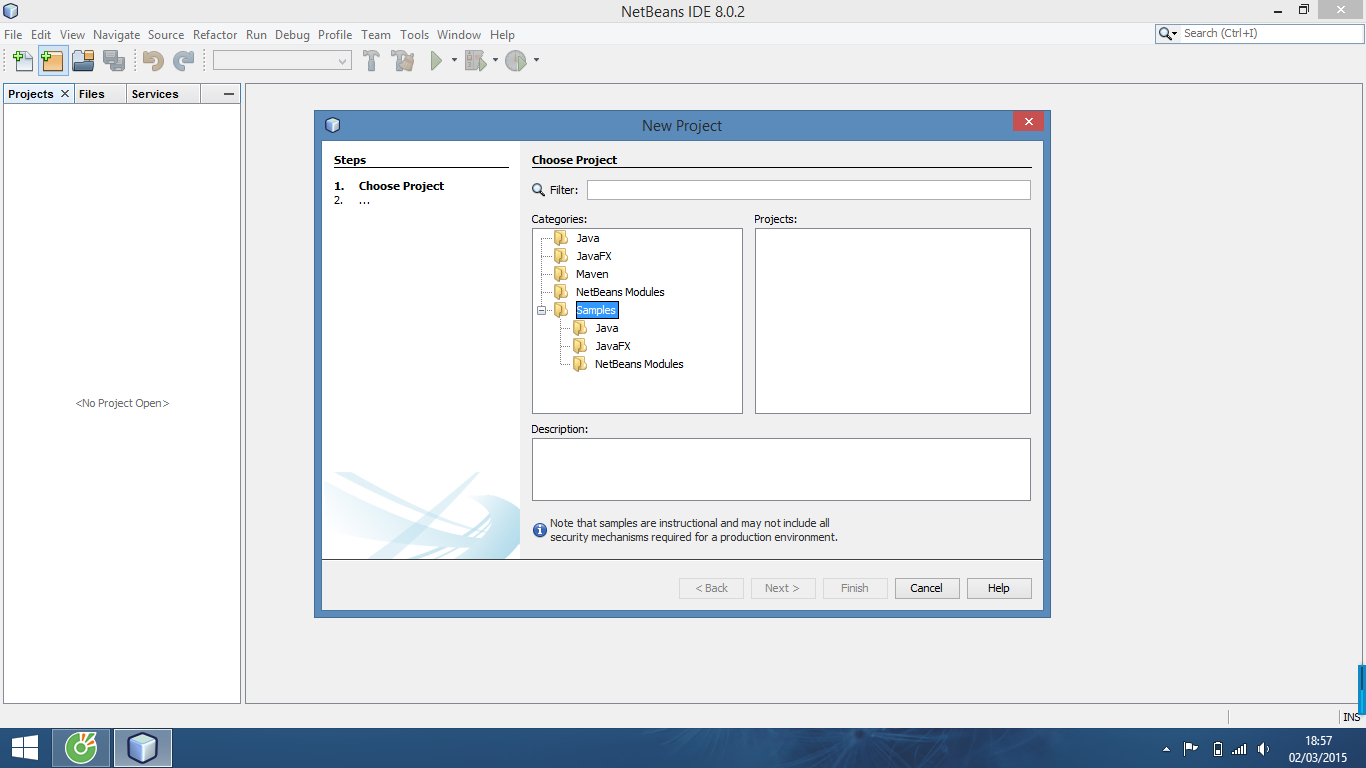1366x768 pixels.
Task: Build the project with the hammer icon
Action: pyautogui.click(x=371, y=60)
